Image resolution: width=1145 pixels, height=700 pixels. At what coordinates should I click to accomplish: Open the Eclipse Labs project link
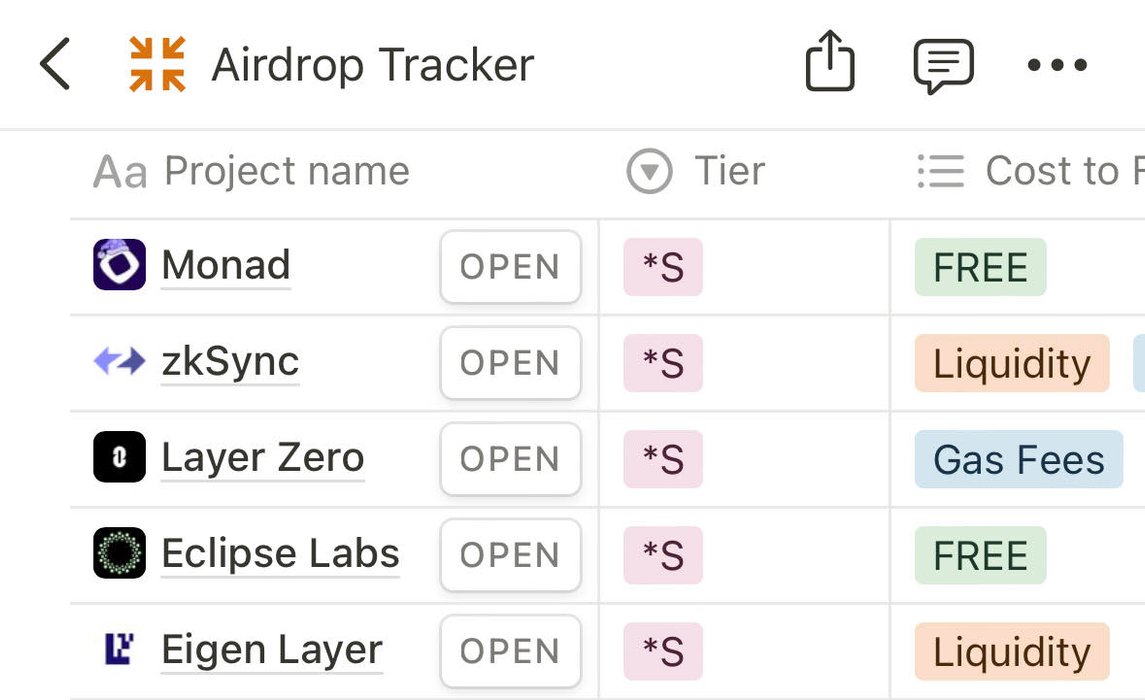[280, 554]
